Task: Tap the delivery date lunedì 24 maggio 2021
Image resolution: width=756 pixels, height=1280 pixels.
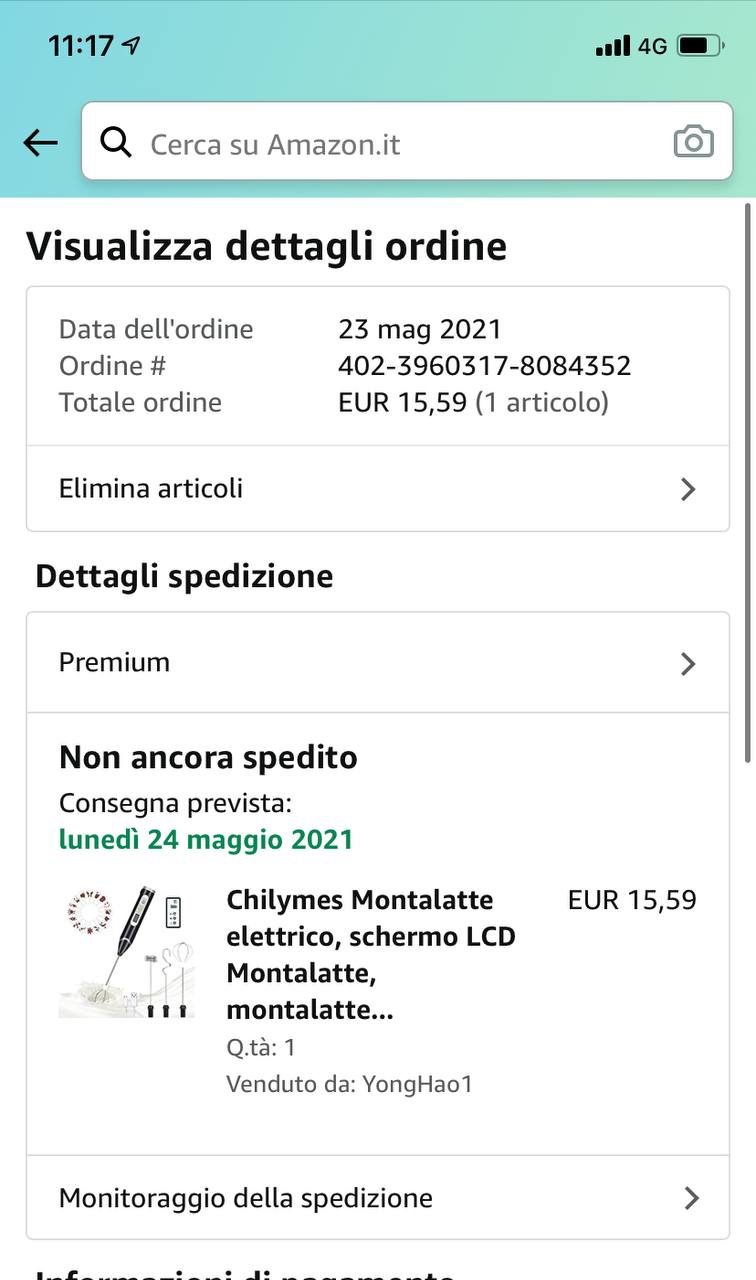Action: [x=206, y=839]
